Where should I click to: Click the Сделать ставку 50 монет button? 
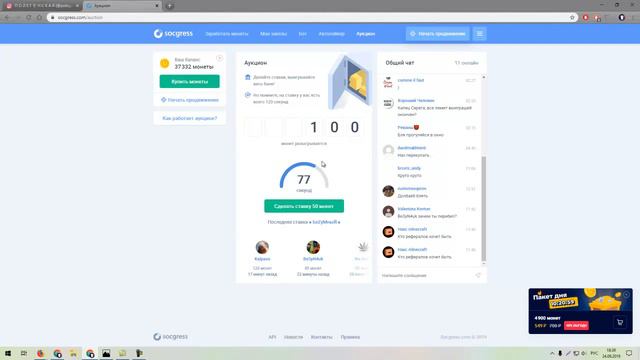[x=304, y=206]
